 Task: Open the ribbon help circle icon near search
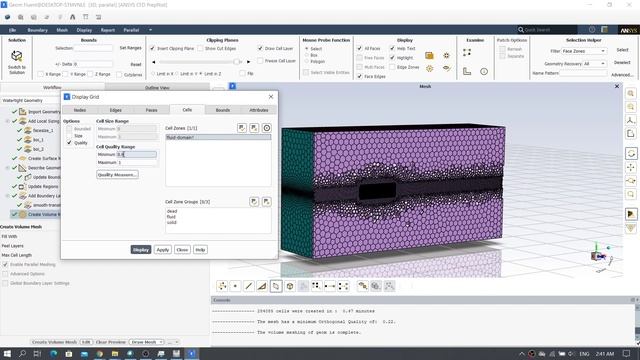tap(592, 30)
